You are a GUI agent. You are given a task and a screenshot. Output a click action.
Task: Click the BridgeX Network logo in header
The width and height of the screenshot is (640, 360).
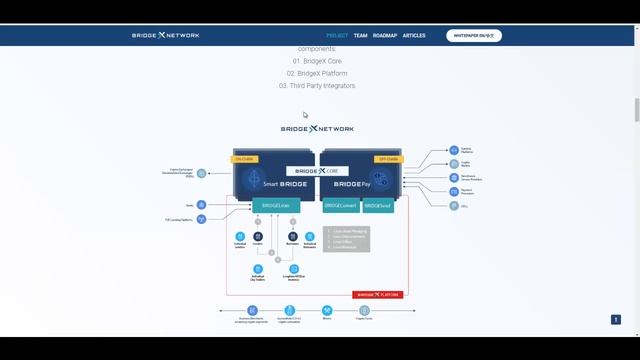(x=165, y=36)
